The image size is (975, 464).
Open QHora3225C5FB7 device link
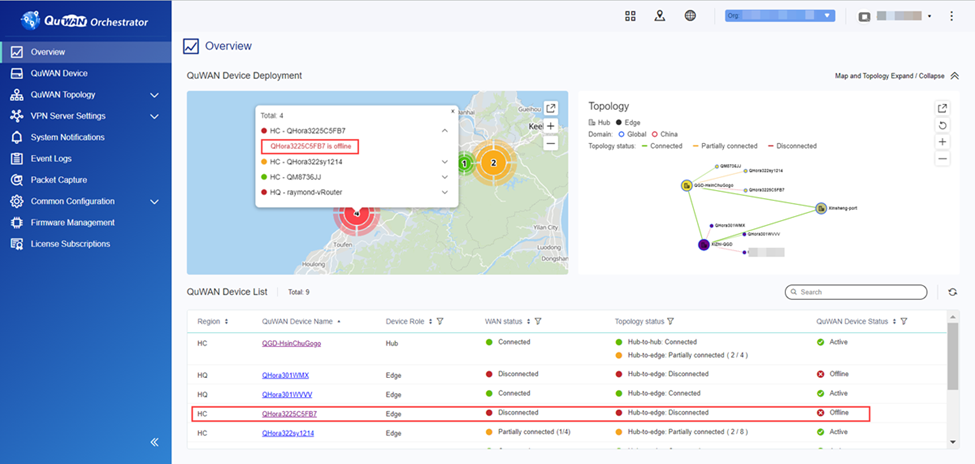point(289,413)
